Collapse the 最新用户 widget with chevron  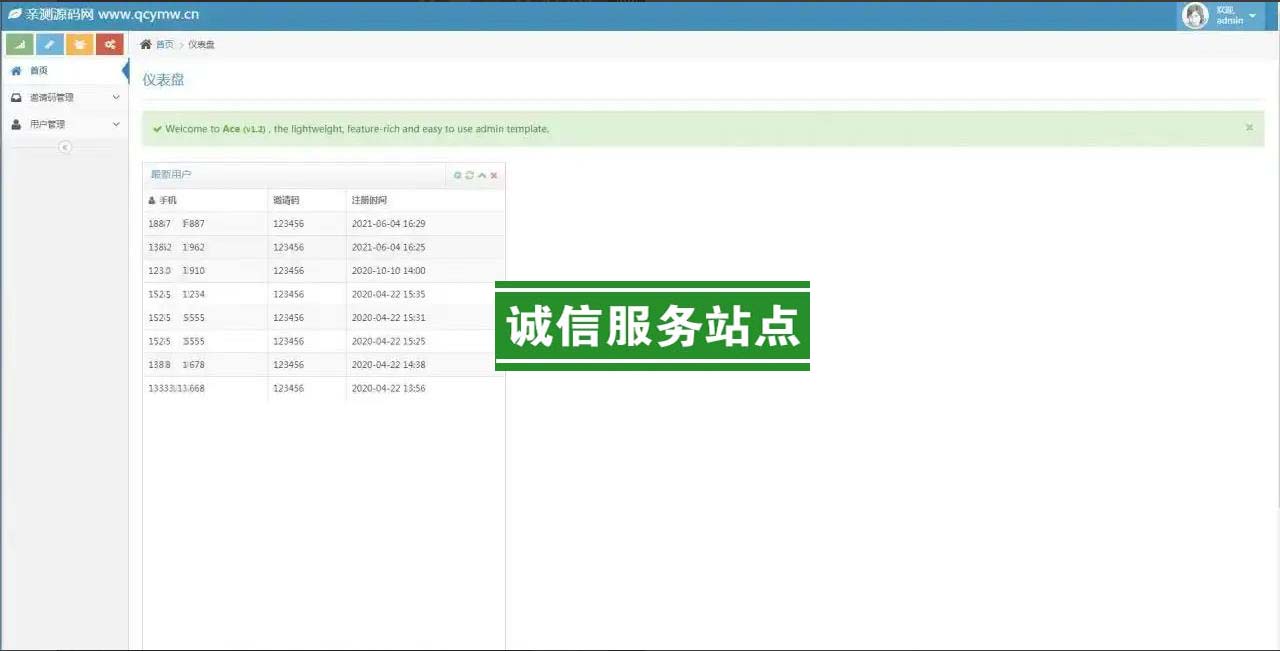tap(482, 175)
